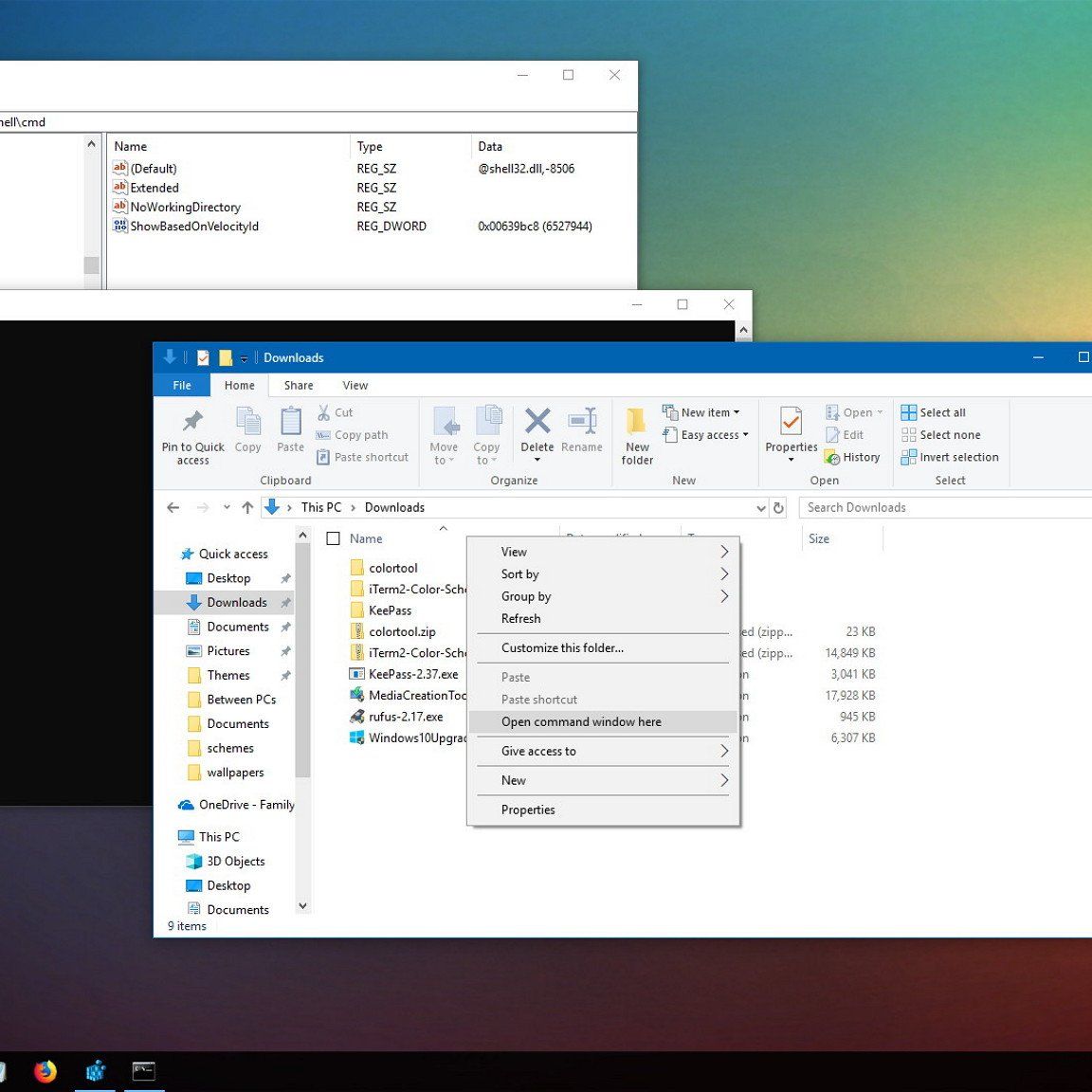Click the Pin to Quick access icon
The image size is (1092, 1092).
pyautogui.click(x=192, y=422)
